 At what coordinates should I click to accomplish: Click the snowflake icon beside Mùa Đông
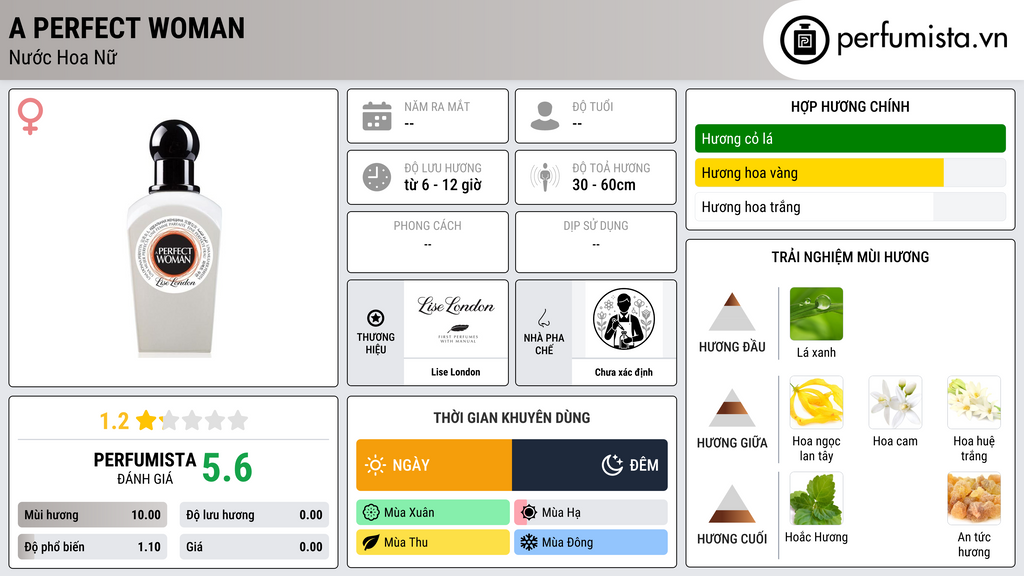[529, 542]
